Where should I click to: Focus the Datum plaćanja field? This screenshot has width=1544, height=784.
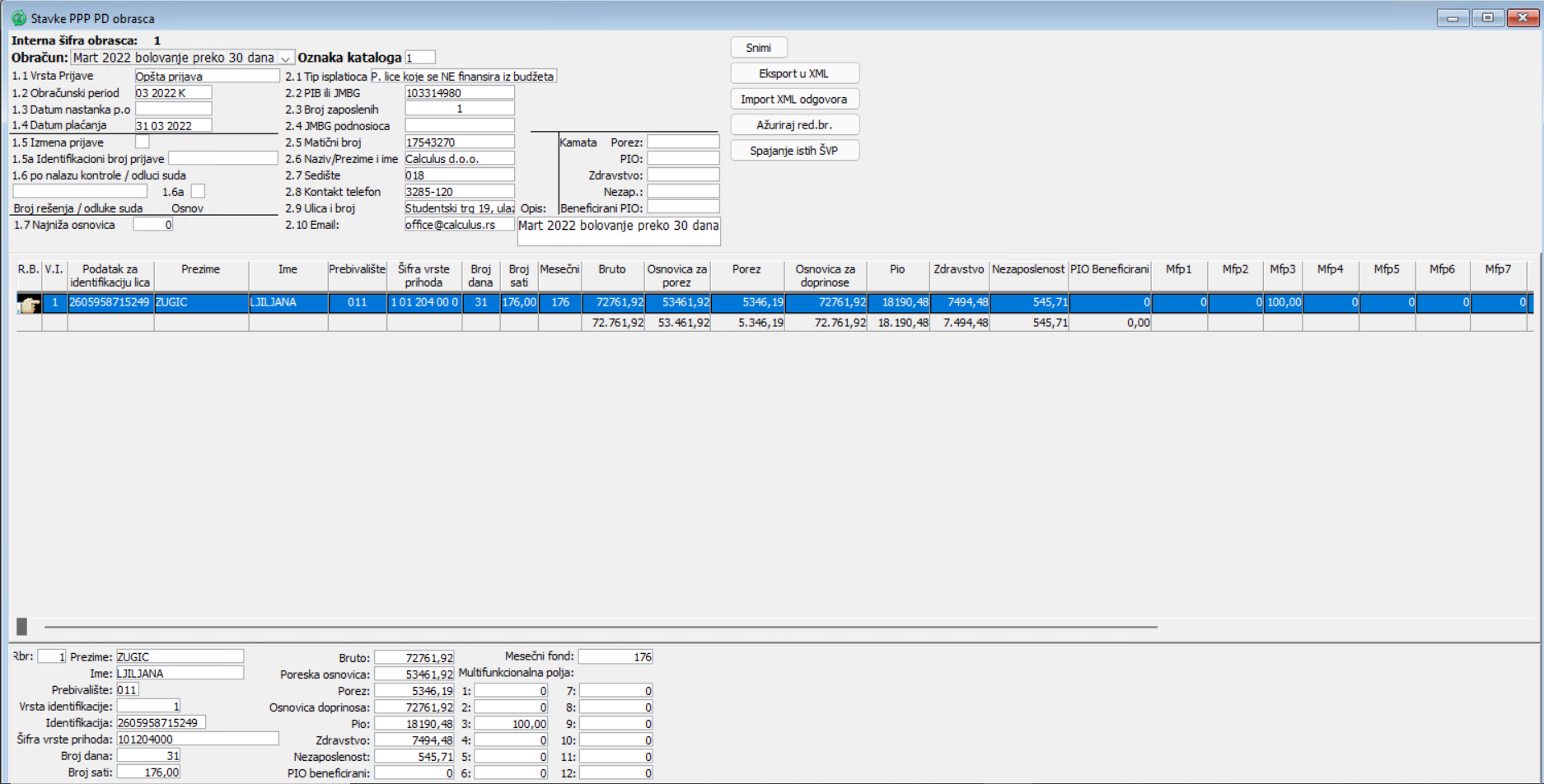click(173, 126)
